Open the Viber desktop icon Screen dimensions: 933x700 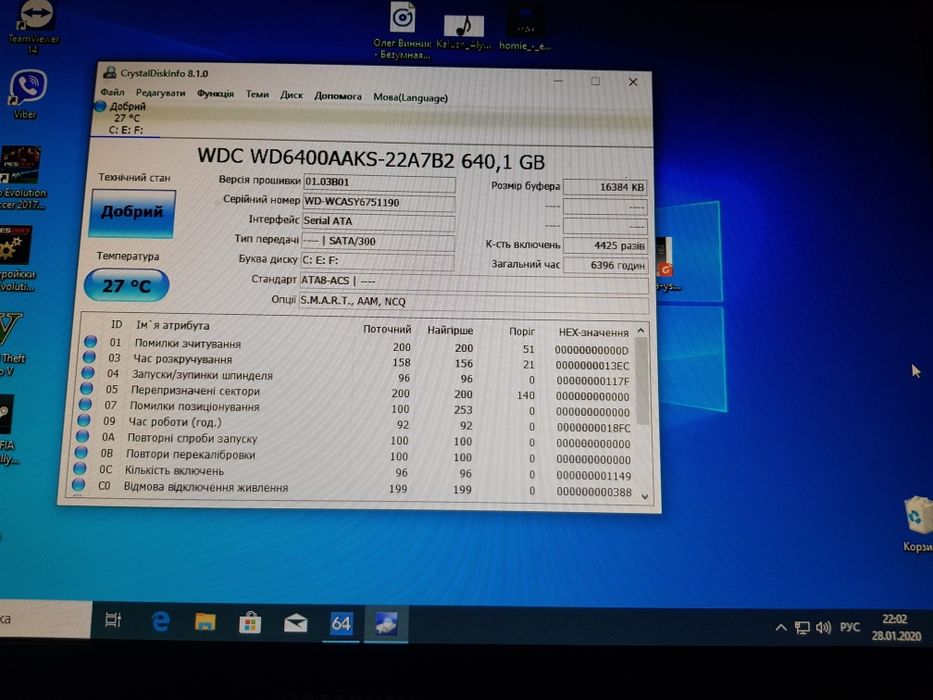pos(26,94)
